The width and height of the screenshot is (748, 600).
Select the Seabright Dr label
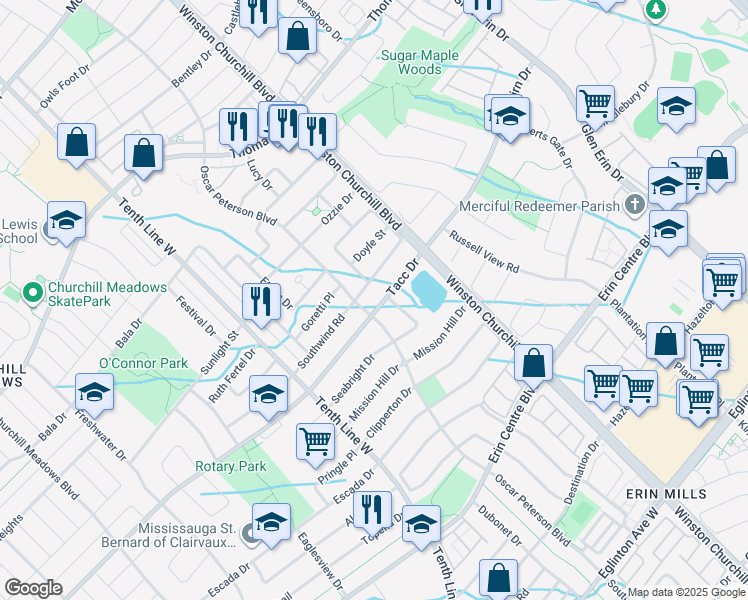point(352,379)
